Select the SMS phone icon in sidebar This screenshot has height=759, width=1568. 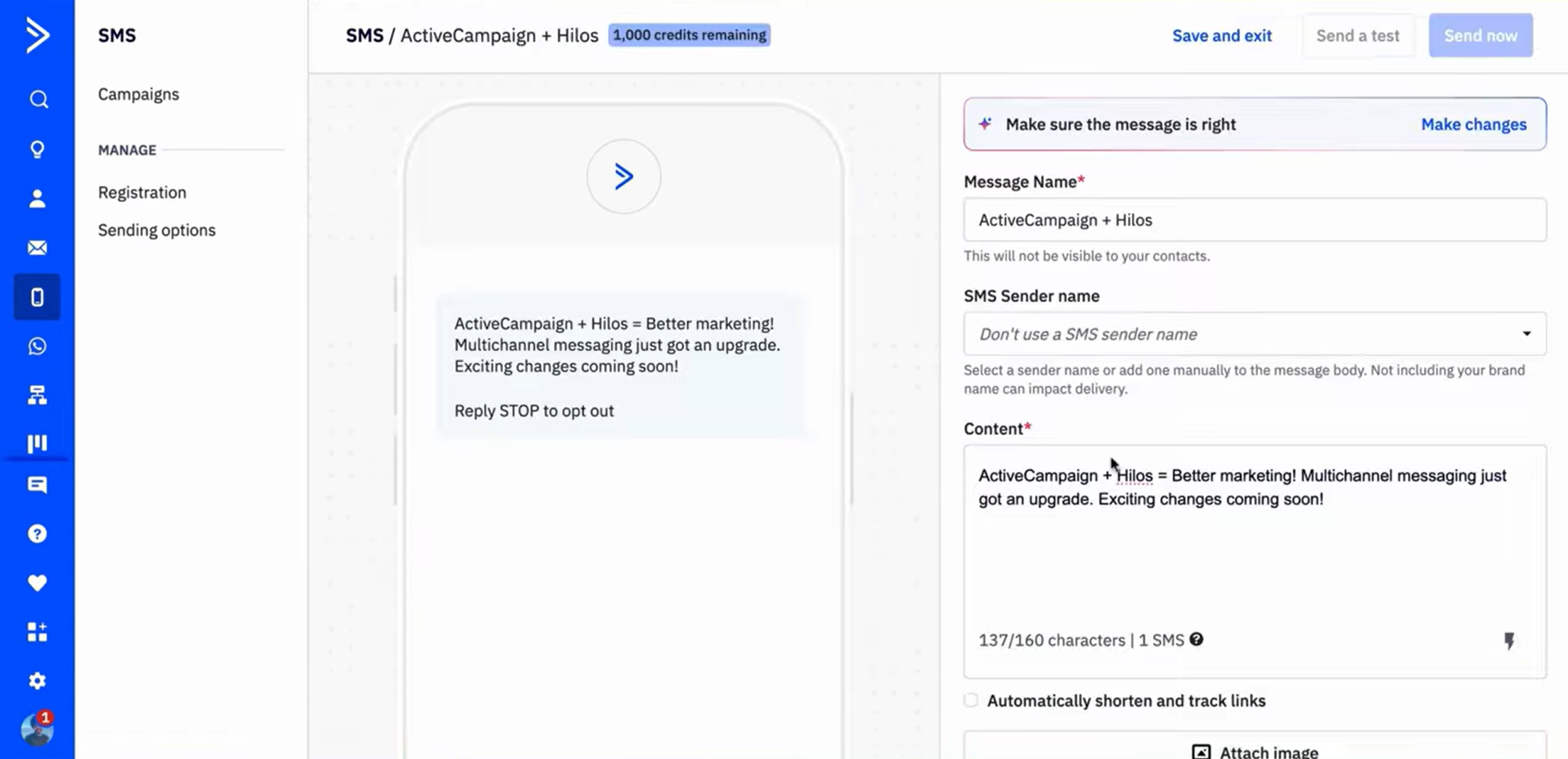(x=38, y=297)
